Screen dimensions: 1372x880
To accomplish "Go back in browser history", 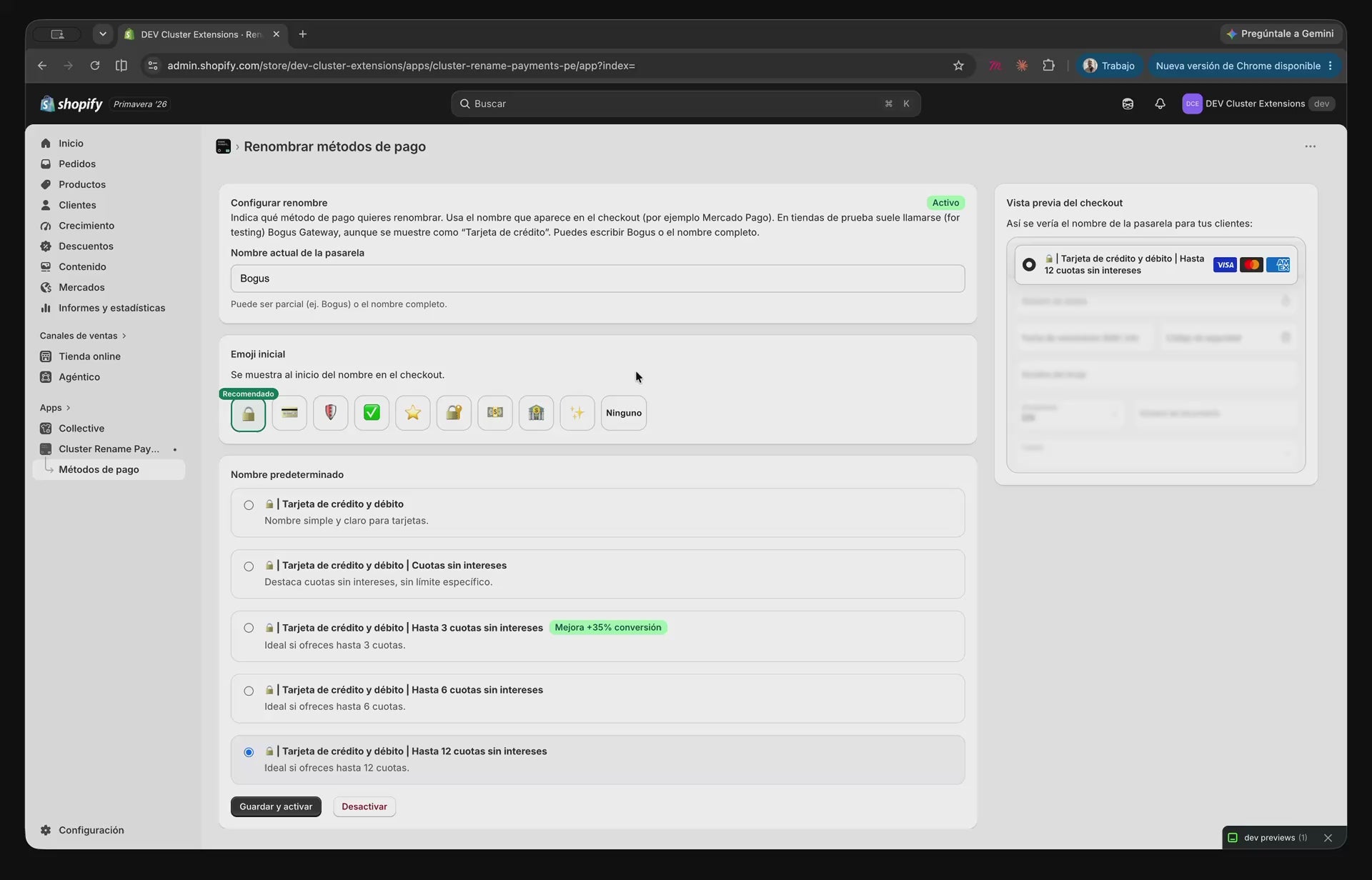I will click(x=42, y=66).
